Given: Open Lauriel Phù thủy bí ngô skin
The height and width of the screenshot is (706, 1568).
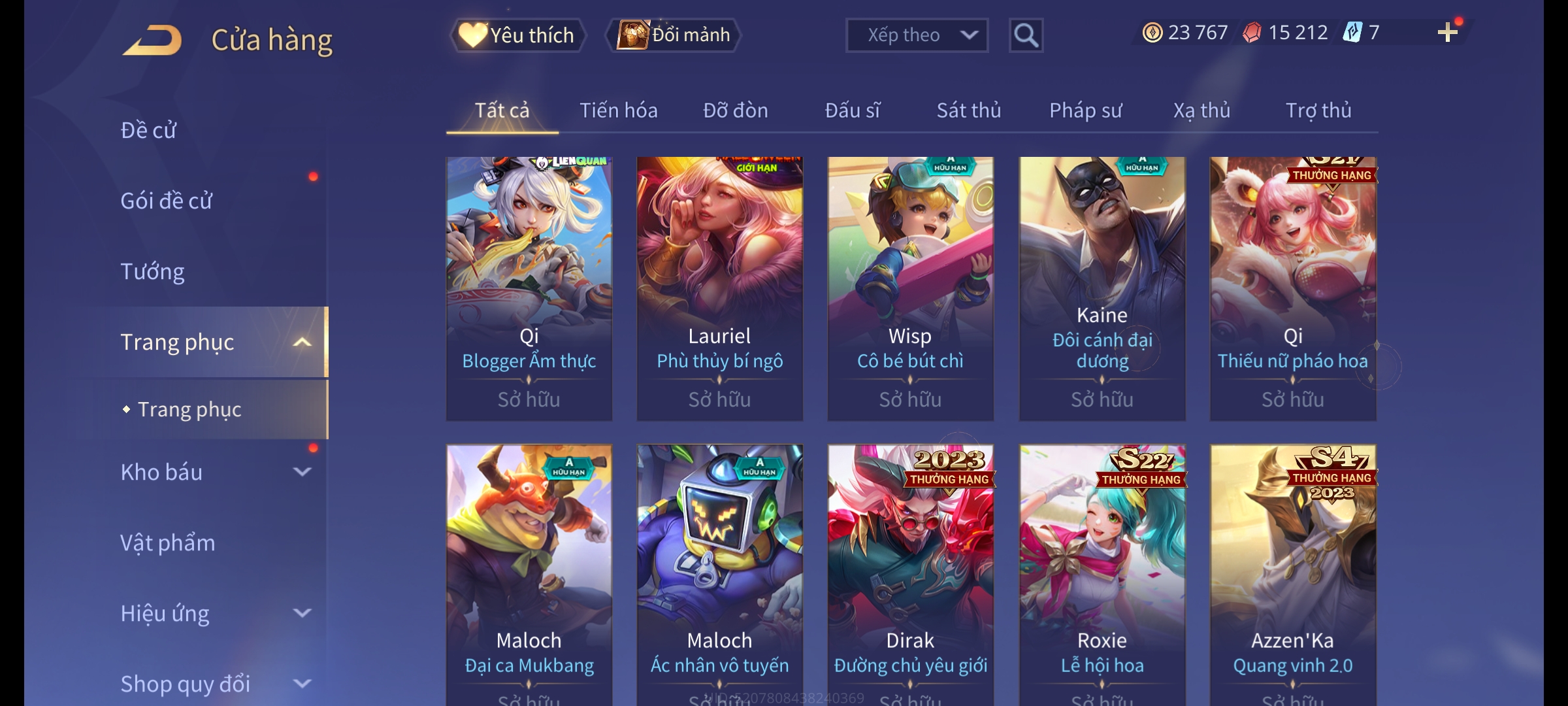Looking at the screenshot, I should (x=720, y=289).
